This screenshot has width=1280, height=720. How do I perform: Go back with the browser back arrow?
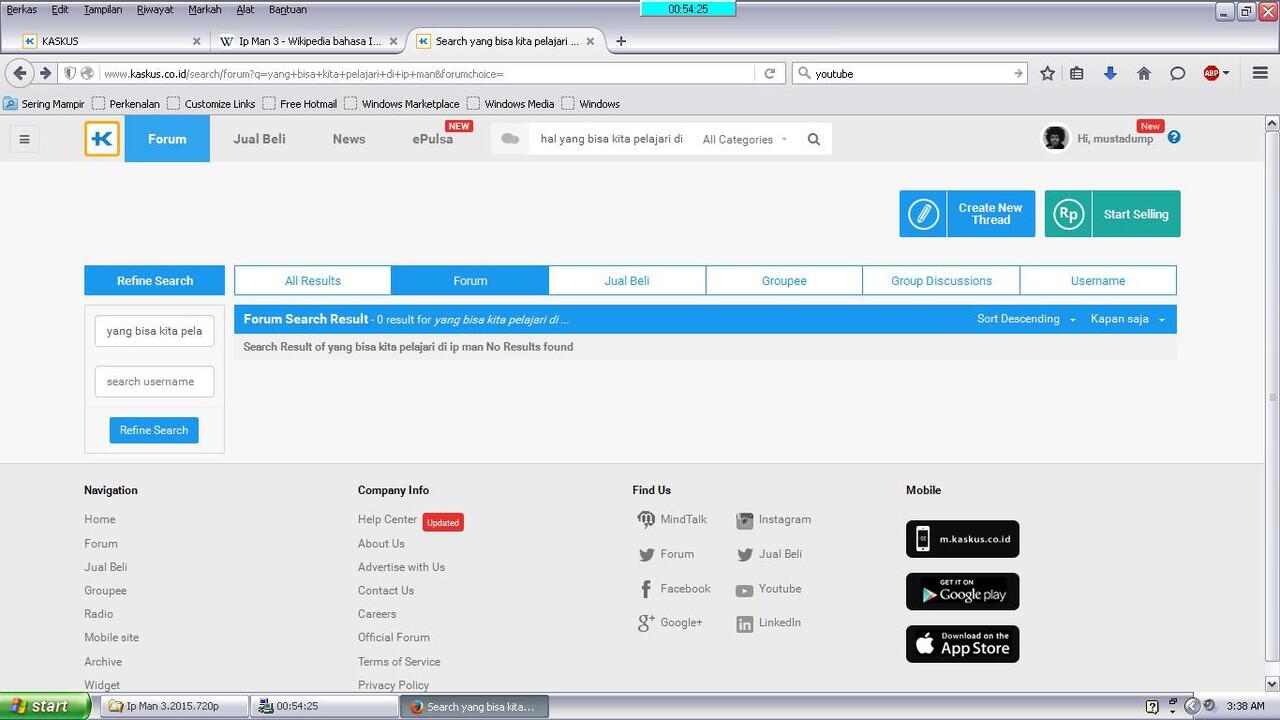click(x=20, y=73)
